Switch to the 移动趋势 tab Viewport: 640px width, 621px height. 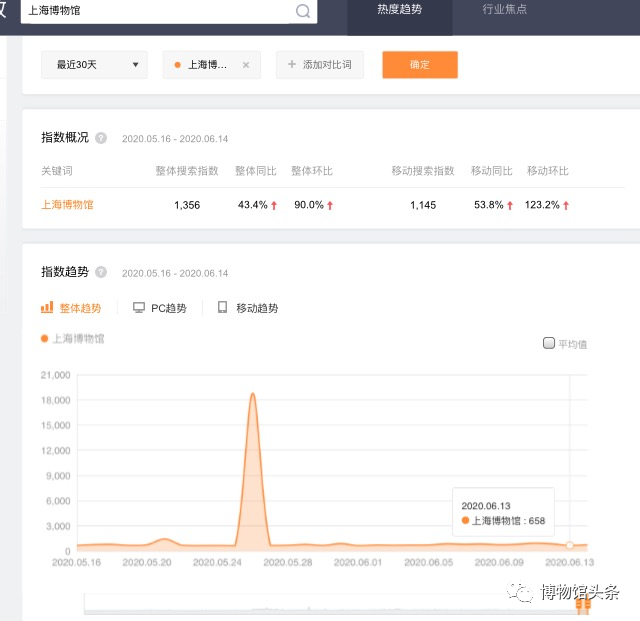pyautogui.click(x=248, y=308)
